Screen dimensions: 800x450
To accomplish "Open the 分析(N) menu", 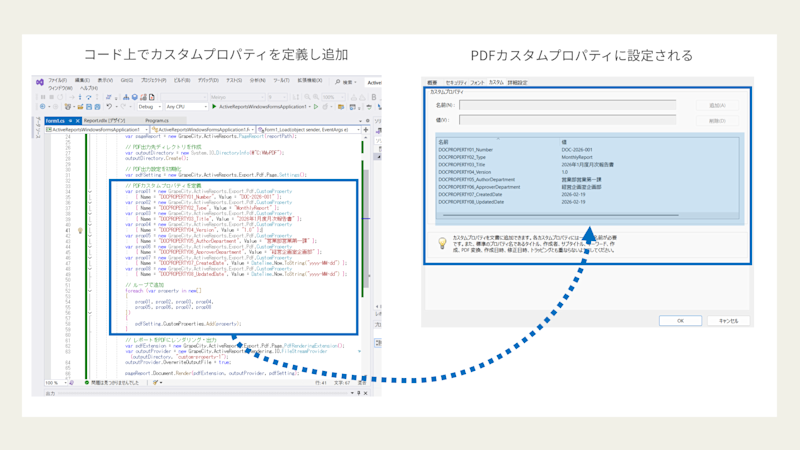I will [258, 81].
